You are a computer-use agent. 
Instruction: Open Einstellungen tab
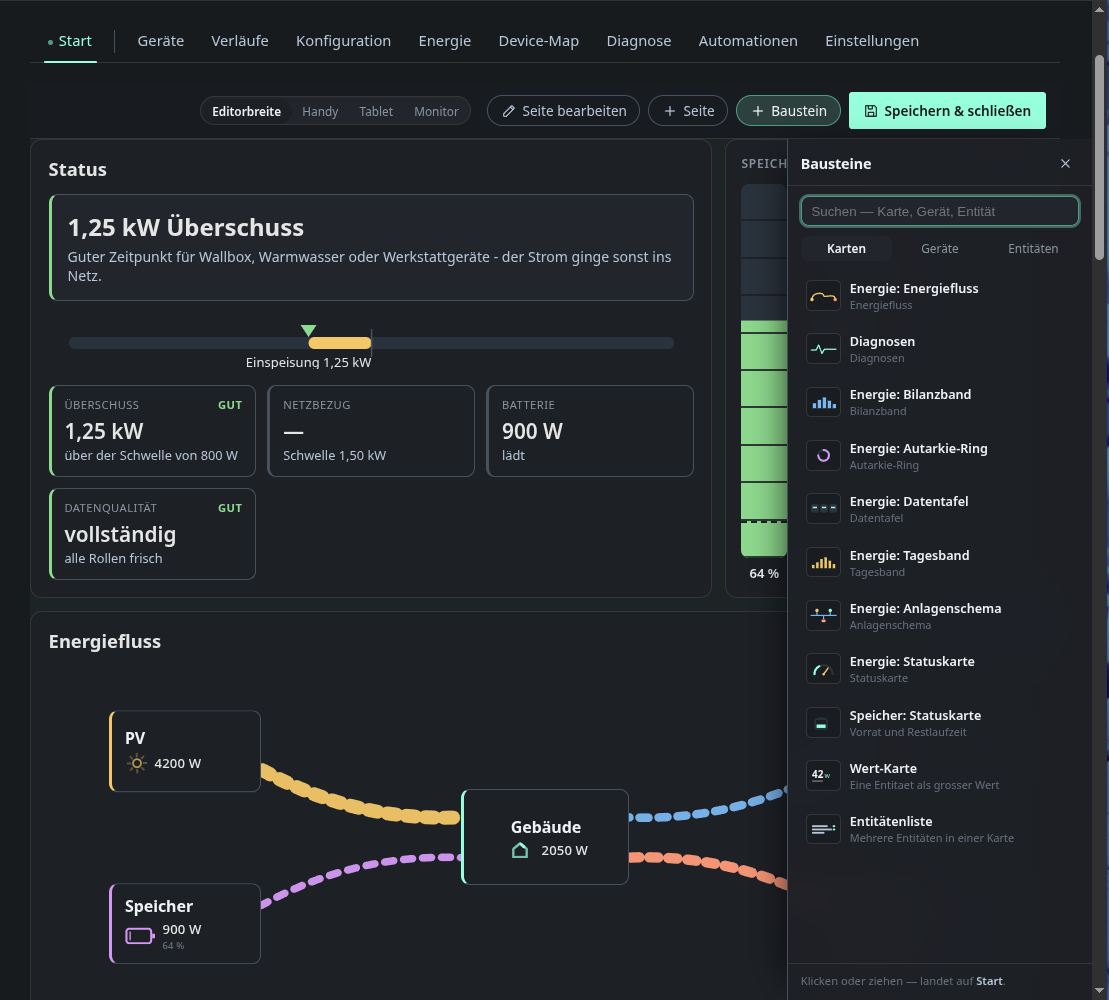point(872,41)
